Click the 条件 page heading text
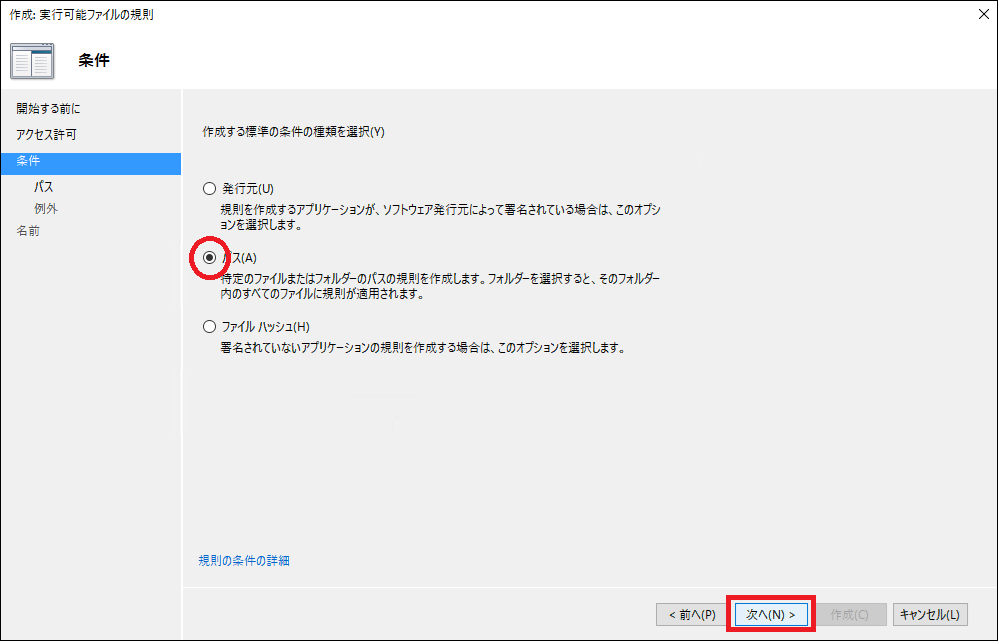This screenshot has width=998, height=641. 94,61
